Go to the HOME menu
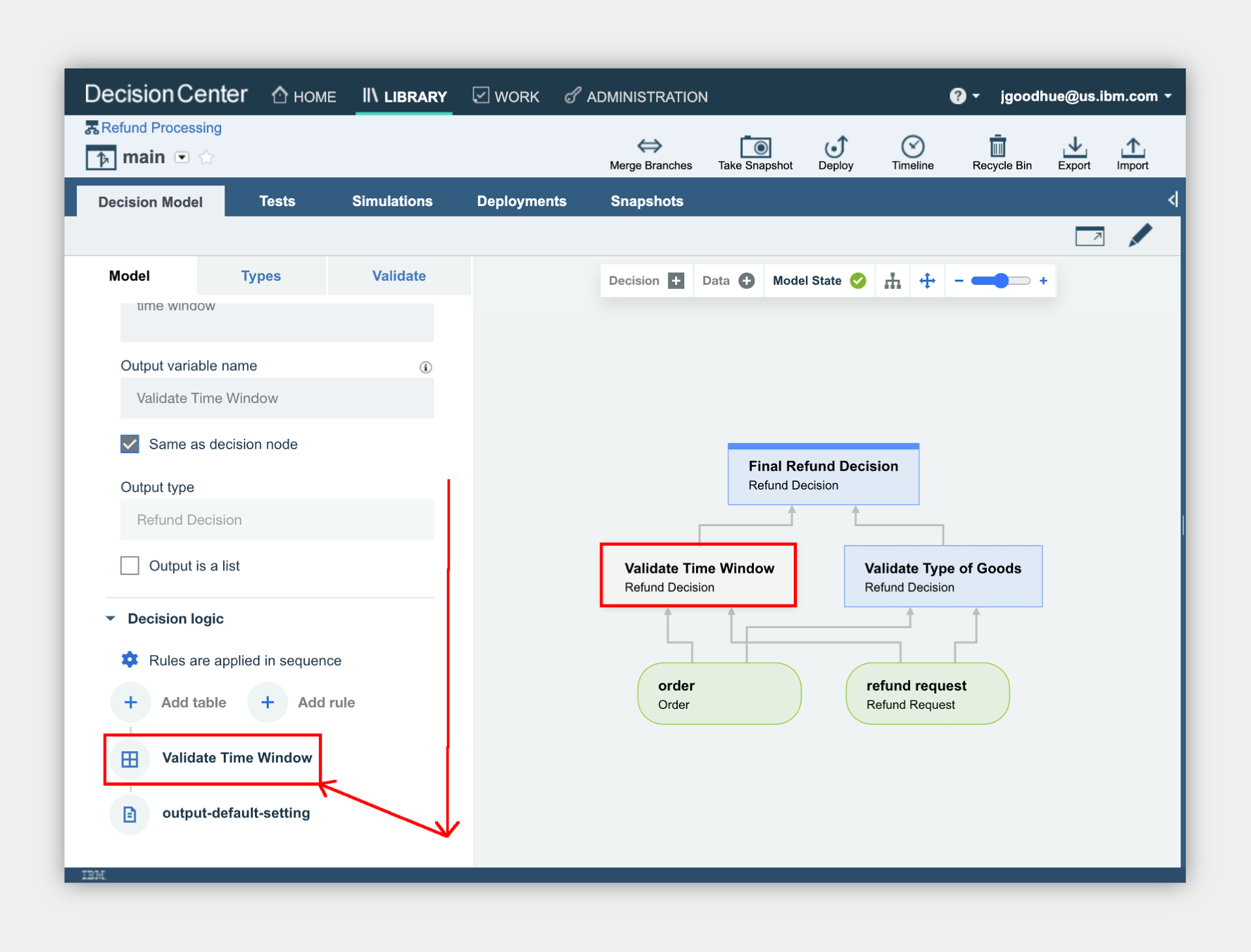 click(304, 97)
